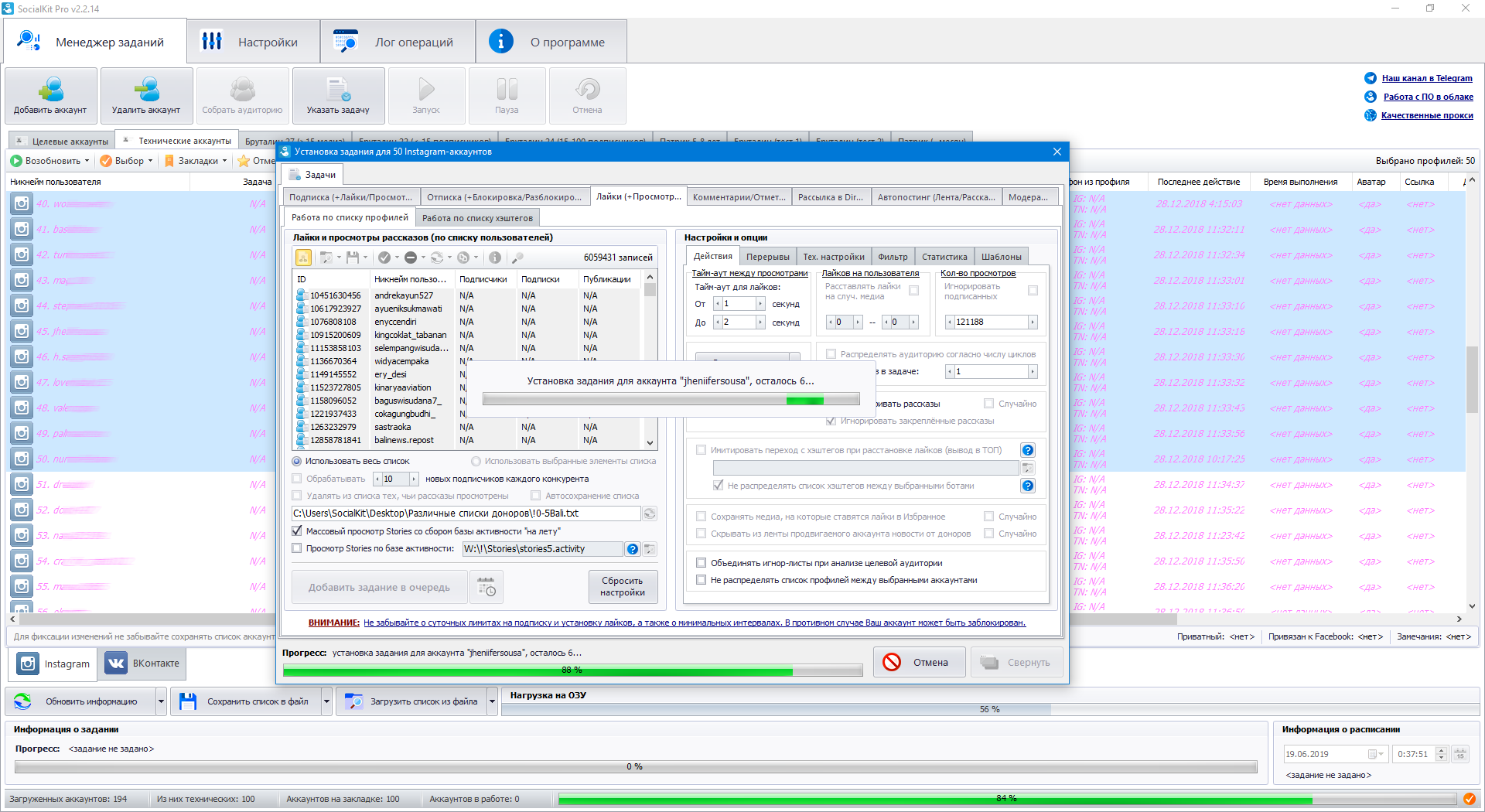Viewport: 1485px width, 812px height.
Task: Click the save diskette icon in list toolbar
Action: pos(353,258)
